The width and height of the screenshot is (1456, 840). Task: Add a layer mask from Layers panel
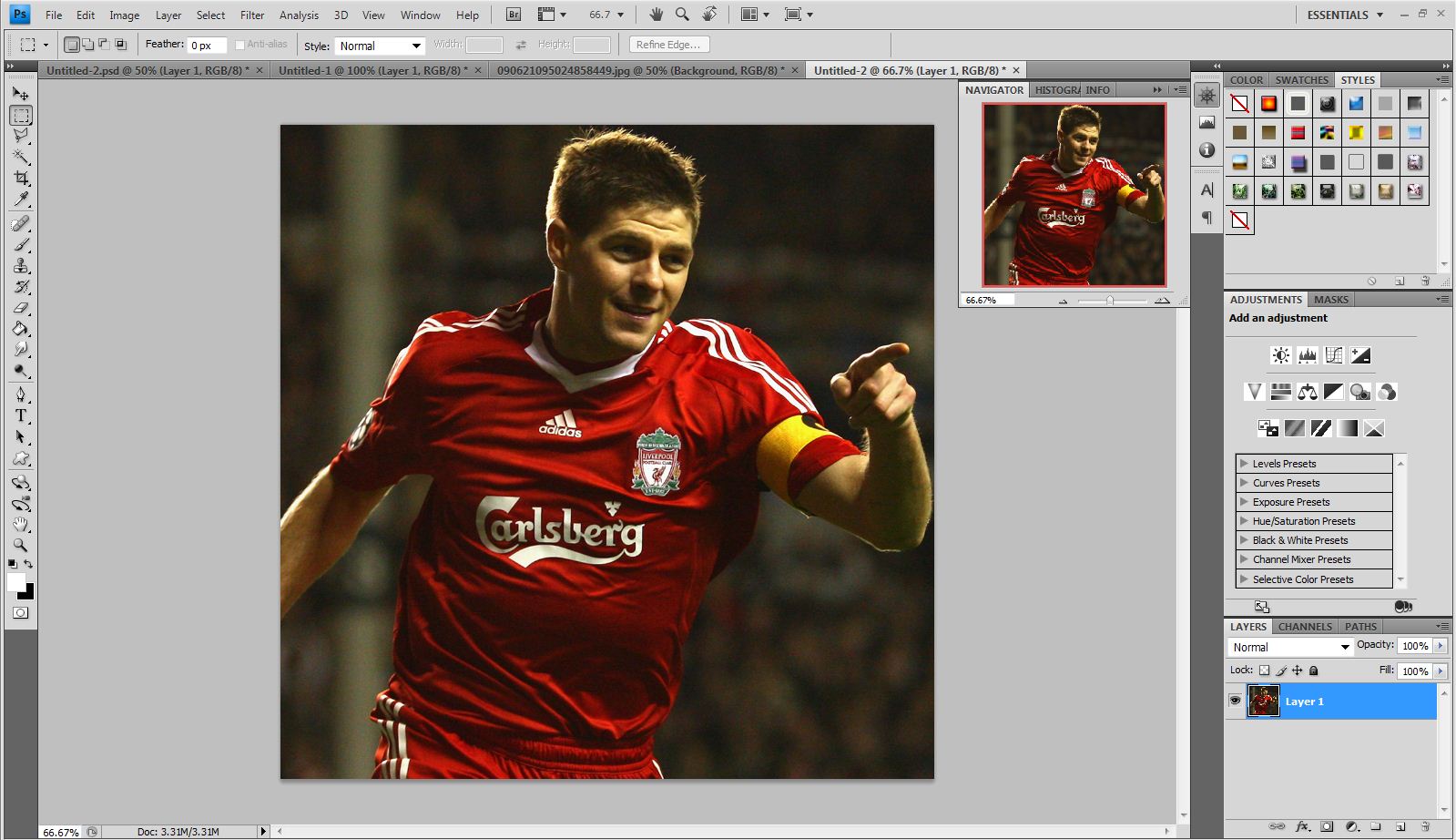tap(1327, 826)
